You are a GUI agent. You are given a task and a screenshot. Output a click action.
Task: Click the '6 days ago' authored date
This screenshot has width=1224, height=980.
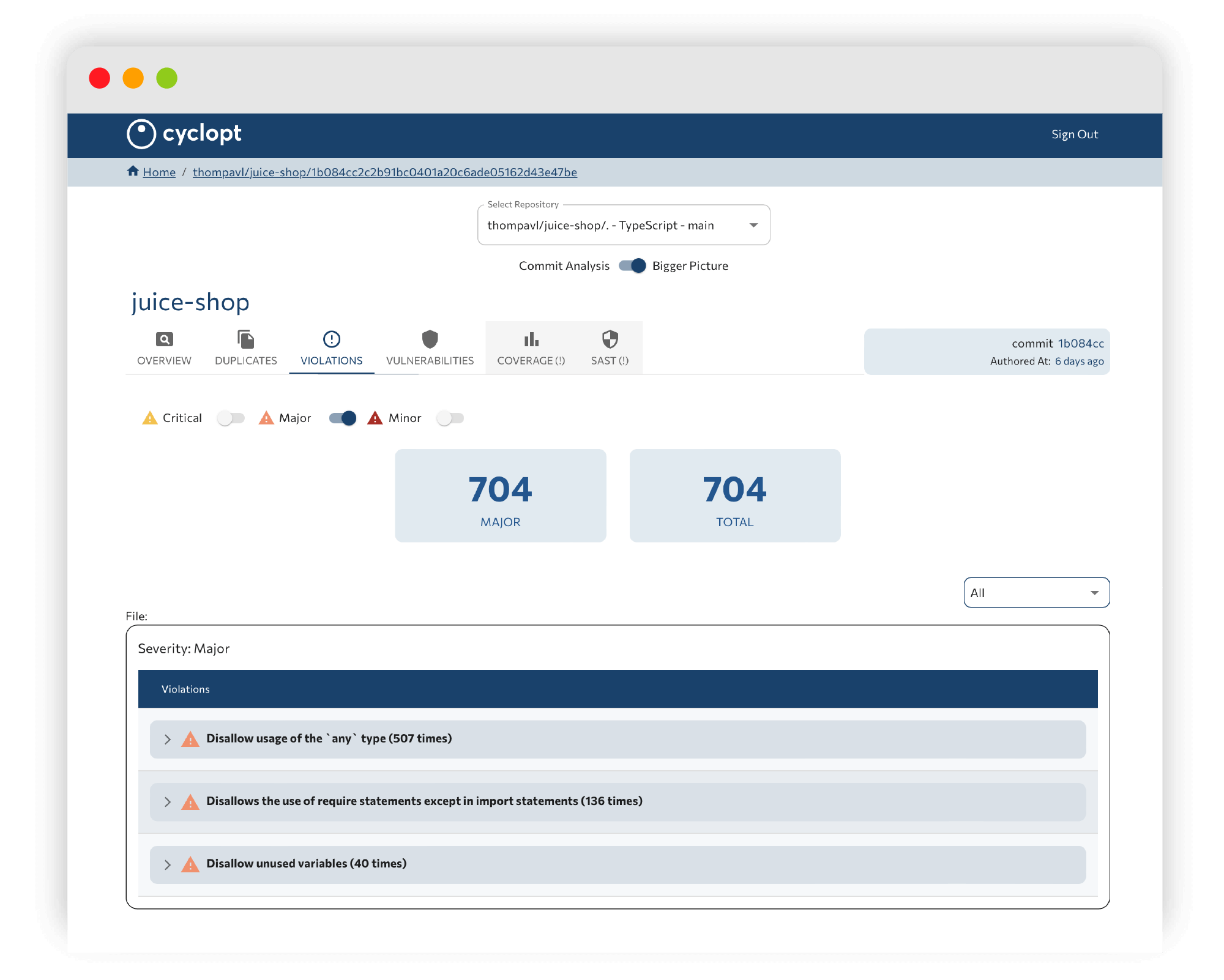click(x=1080, y=361)
